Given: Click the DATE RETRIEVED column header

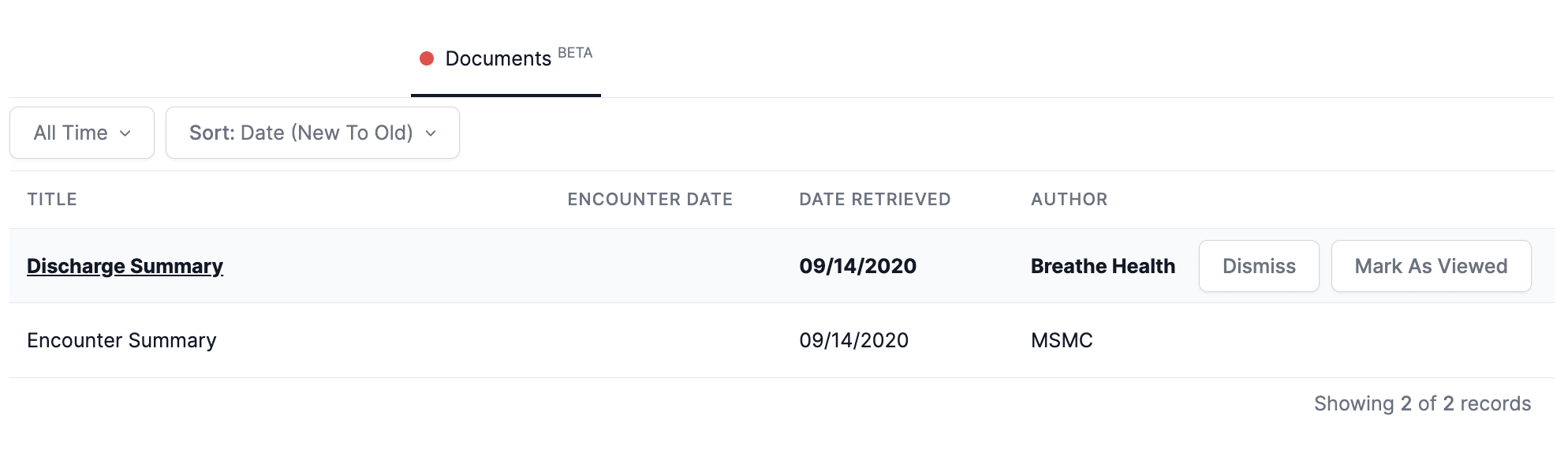Looking at the screenshot, I should [875, 199].
